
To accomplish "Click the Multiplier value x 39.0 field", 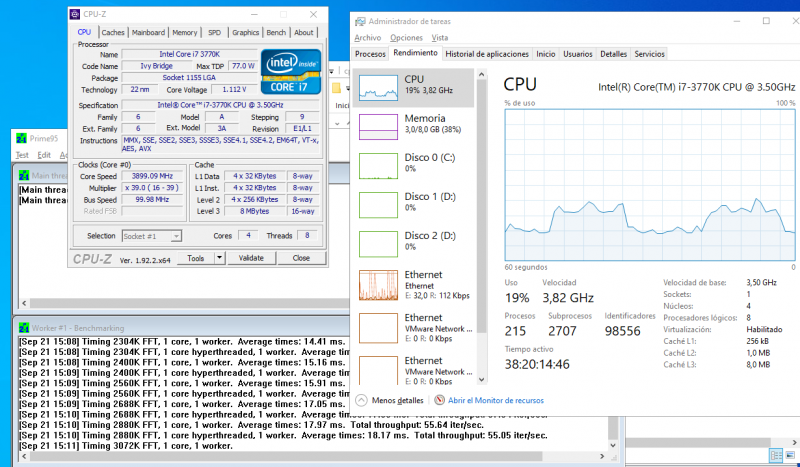I will coord(152,188).
